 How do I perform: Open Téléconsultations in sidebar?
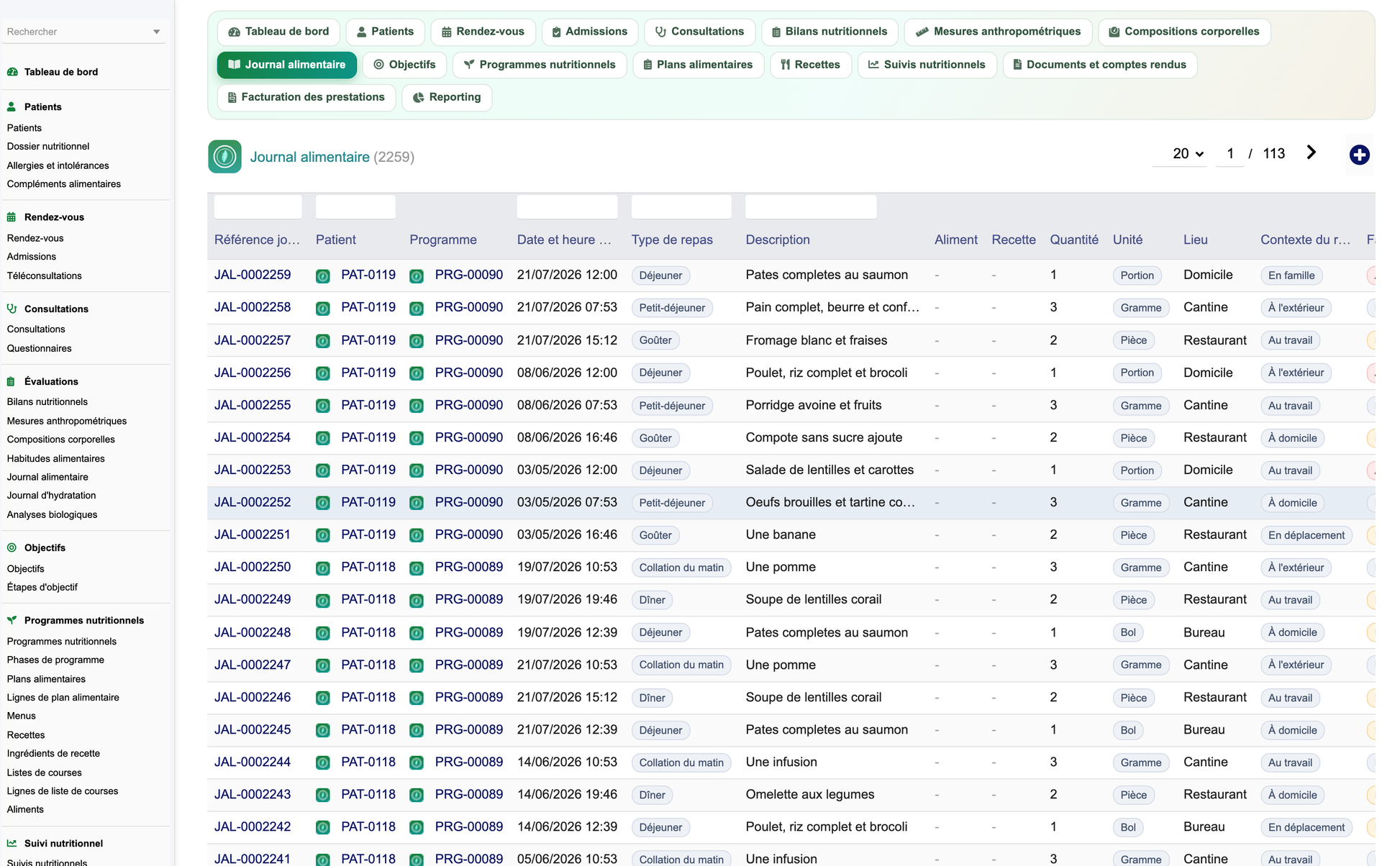45,275
